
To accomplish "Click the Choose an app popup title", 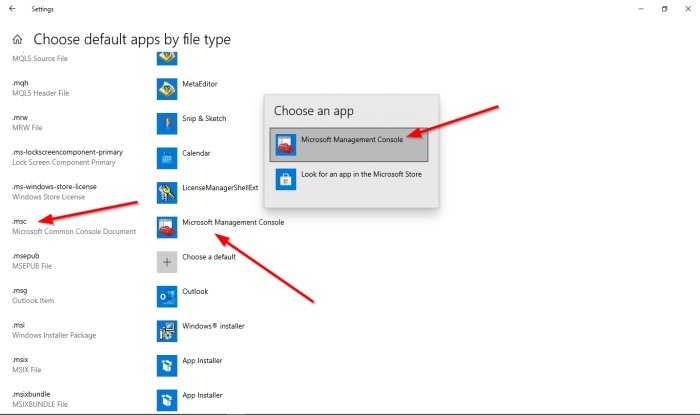I will [x=314, y=111].
